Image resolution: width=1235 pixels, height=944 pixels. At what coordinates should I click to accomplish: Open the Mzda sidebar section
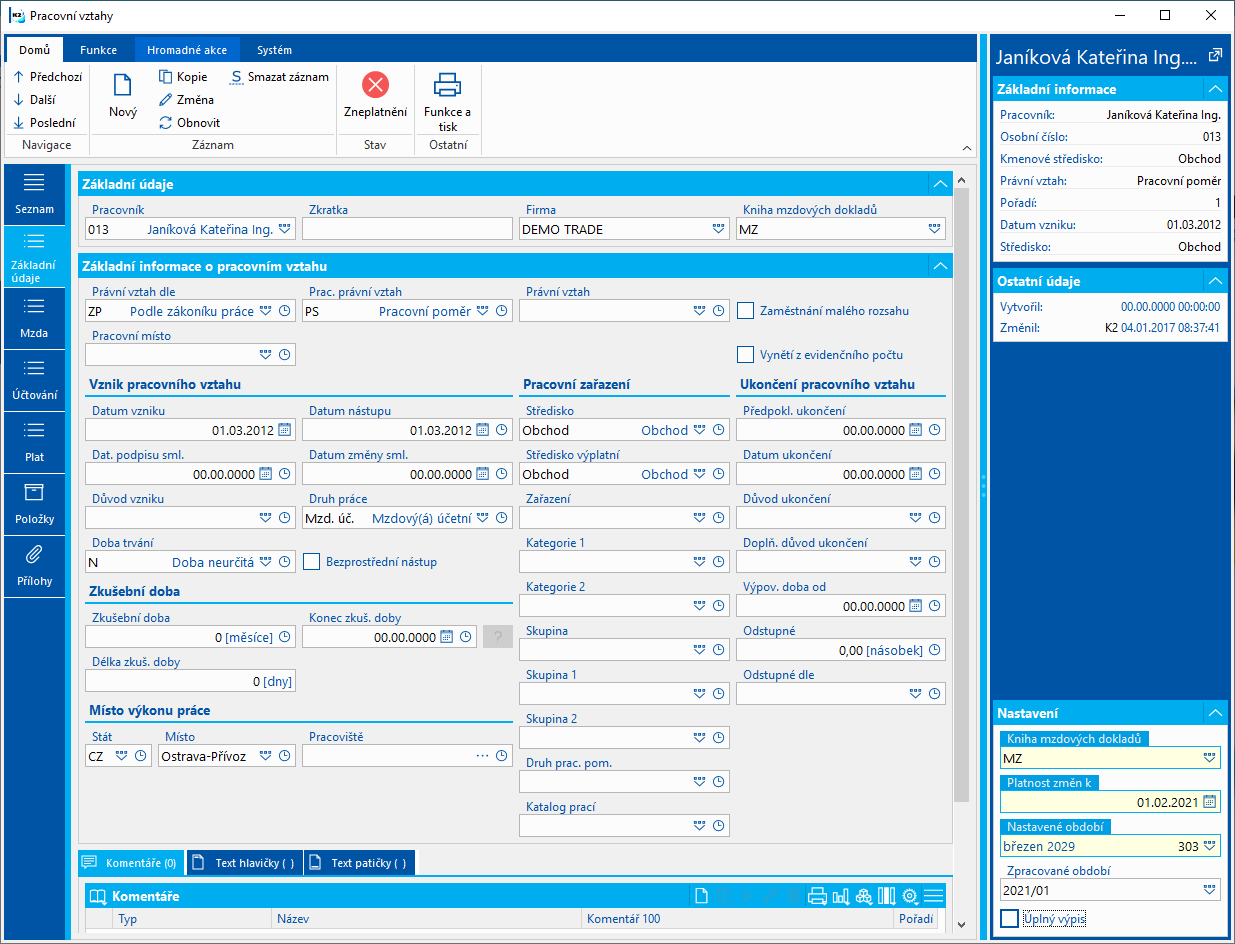click(34, 318)
